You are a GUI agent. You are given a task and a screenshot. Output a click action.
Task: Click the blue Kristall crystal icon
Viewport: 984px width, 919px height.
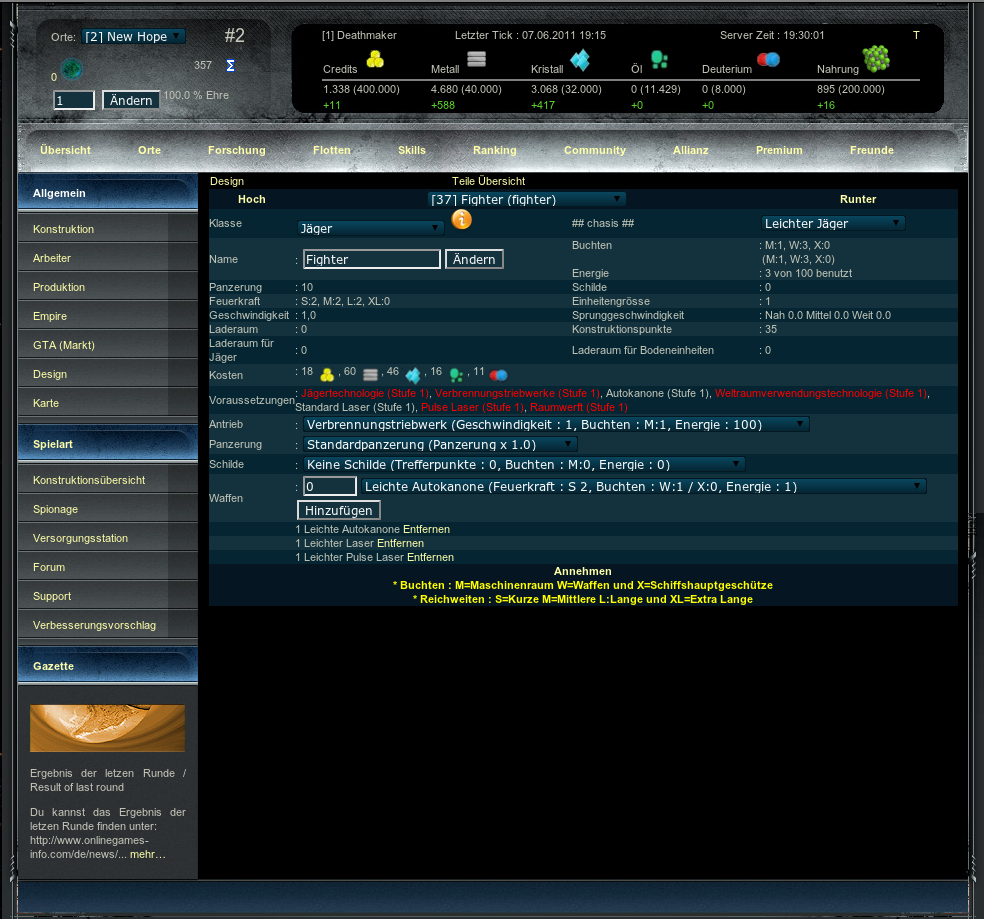click(x=580, y=61)
